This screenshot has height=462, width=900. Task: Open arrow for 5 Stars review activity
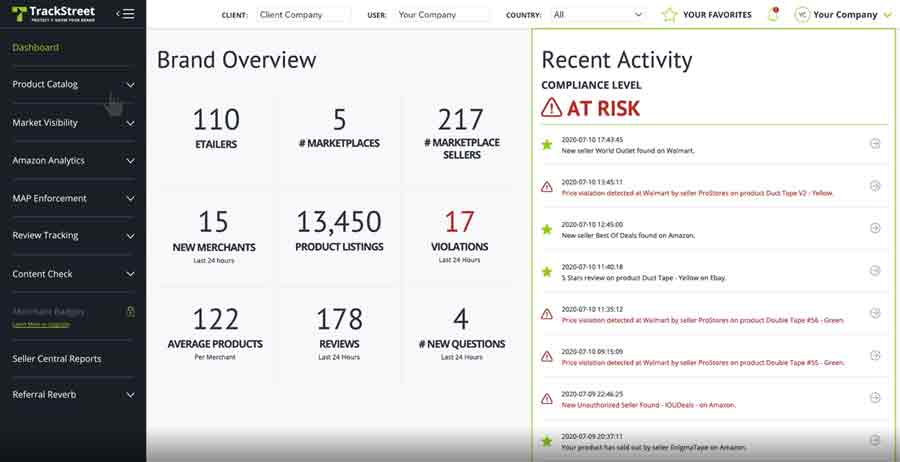pyautogui.click(x=875, y=270)
